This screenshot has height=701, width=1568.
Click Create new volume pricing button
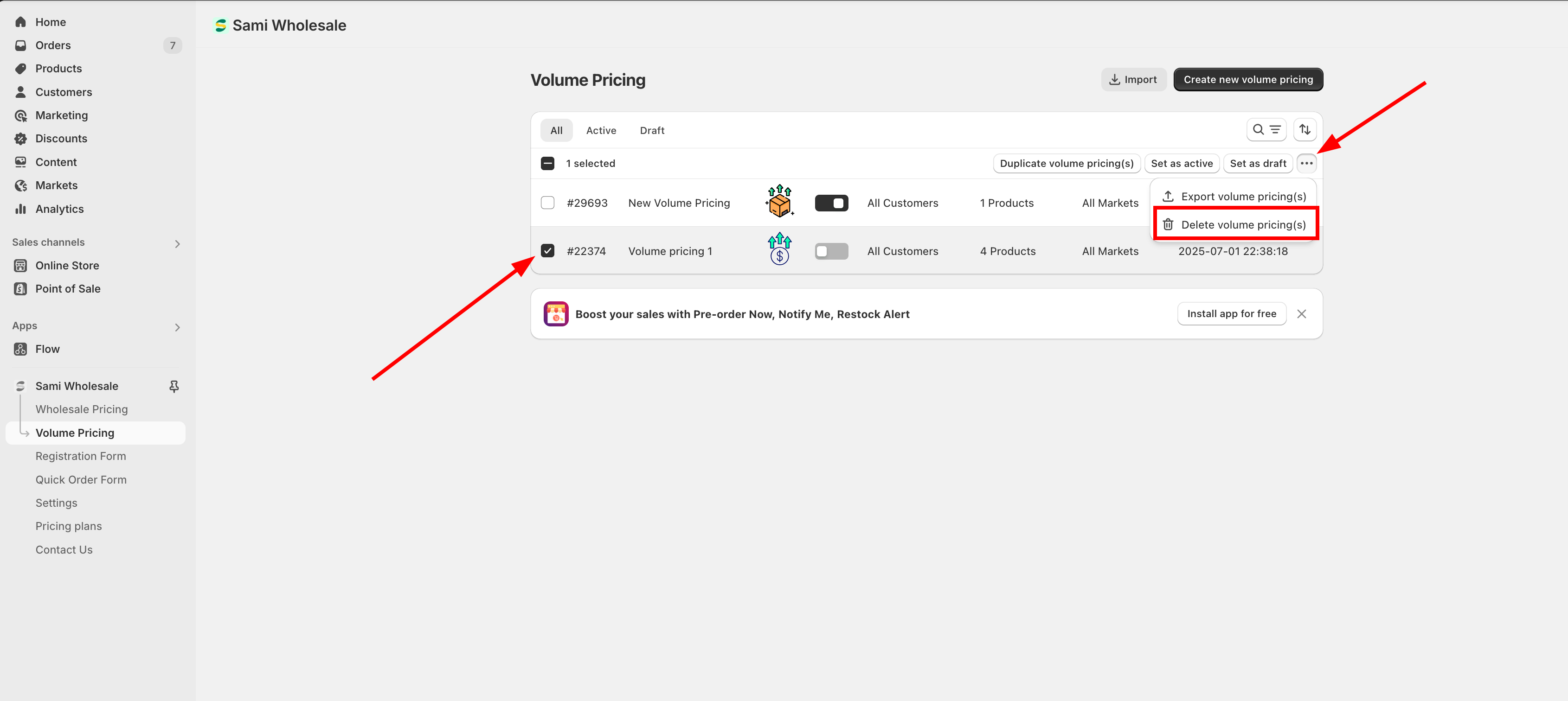[x=1247, y=80]
